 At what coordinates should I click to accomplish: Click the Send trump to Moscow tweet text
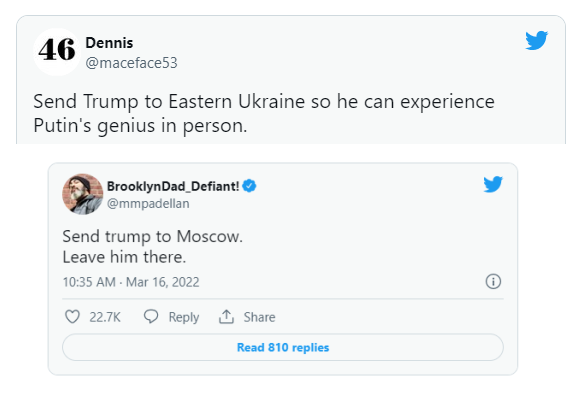(152, 246)
